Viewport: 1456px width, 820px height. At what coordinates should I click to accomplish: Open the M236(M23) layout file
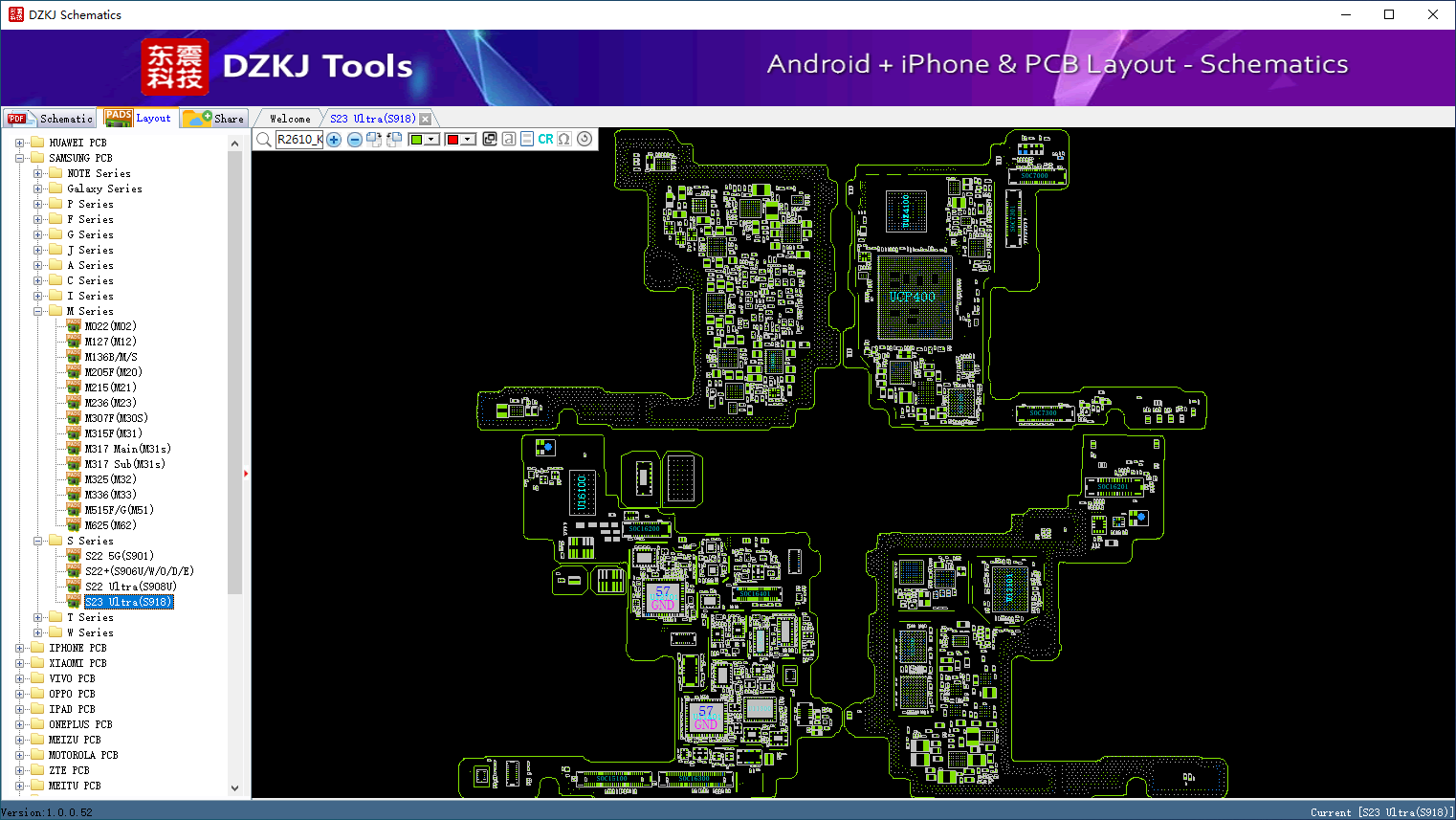click(110, 403)
